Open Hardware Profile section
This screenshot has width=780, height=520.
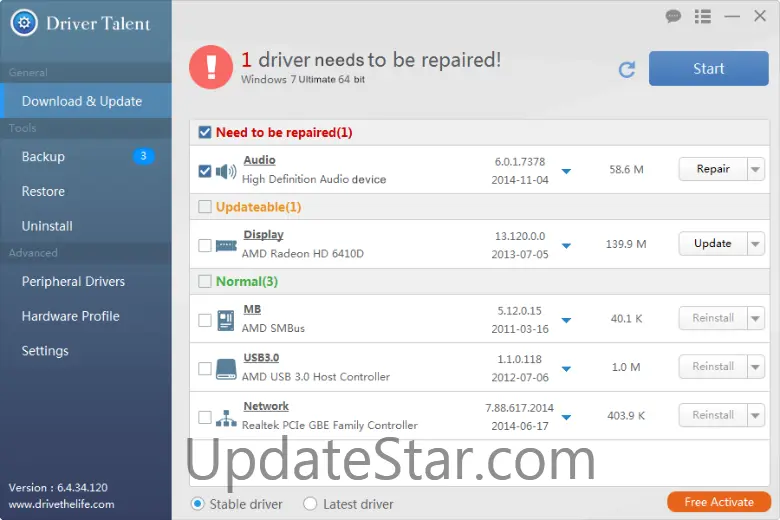point(86,316)
